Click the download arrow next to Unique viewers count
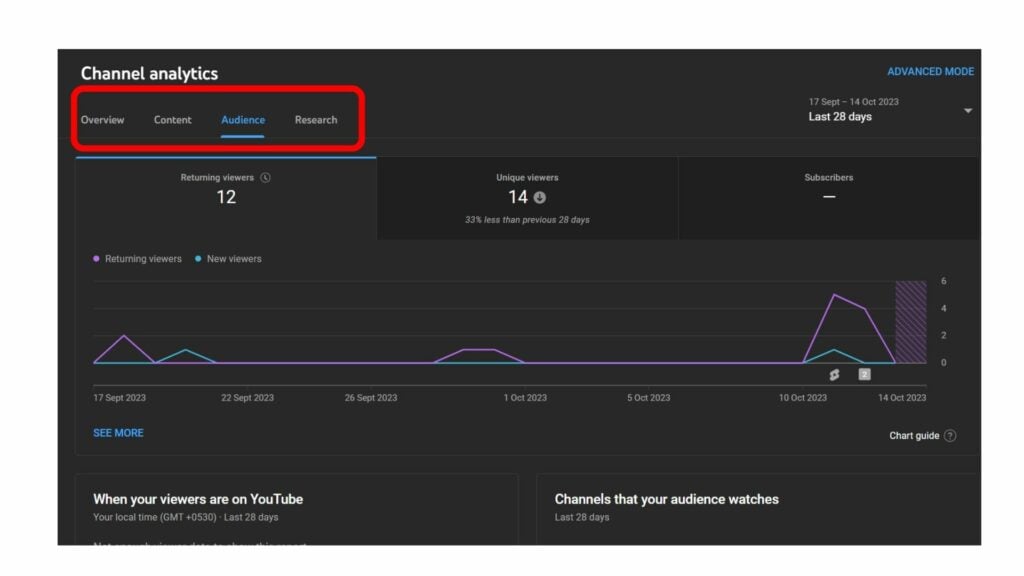Viewport: 1024px width, 576px height. [539, 197]
